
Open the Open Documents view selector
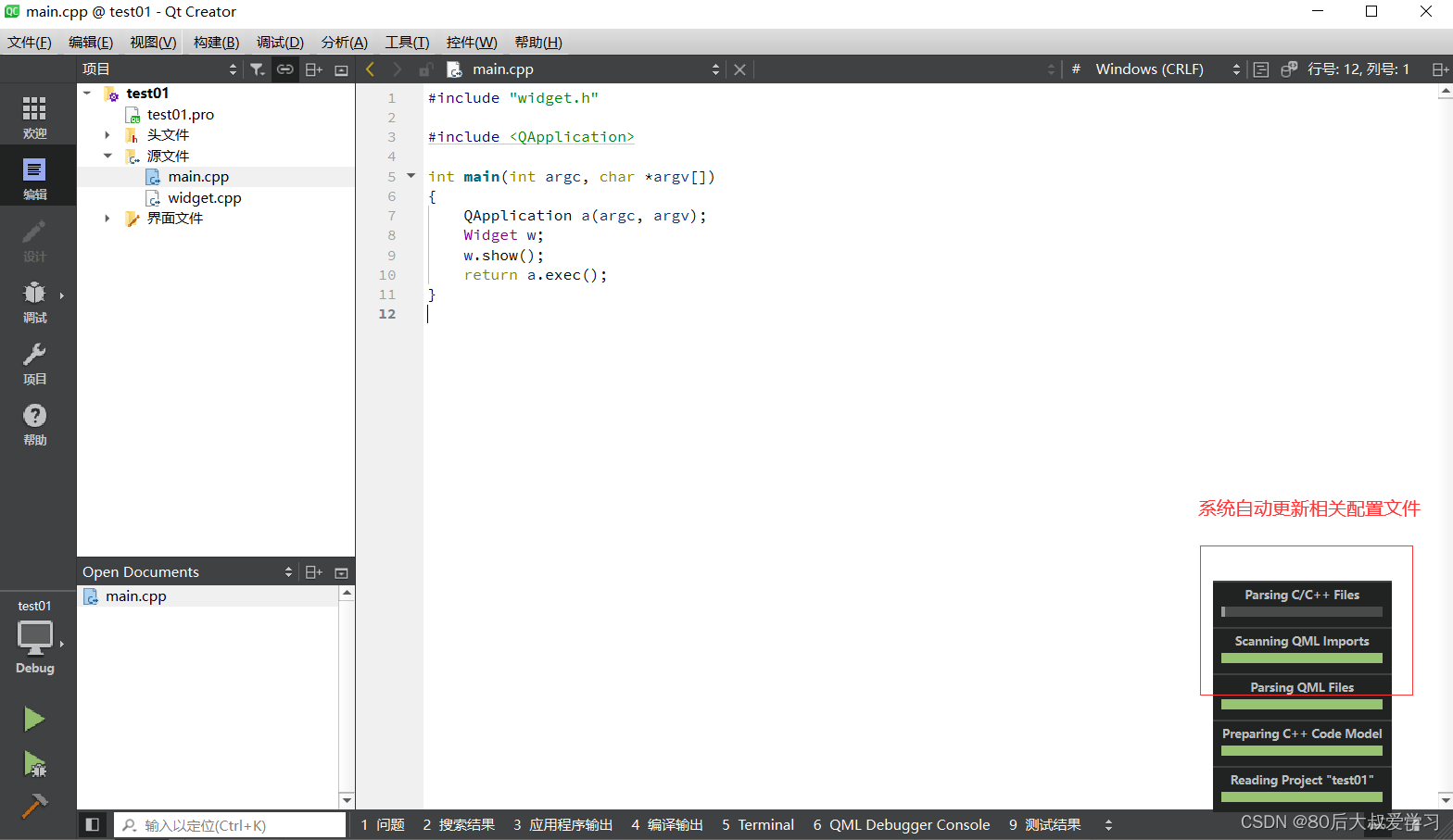pos(187,572)
